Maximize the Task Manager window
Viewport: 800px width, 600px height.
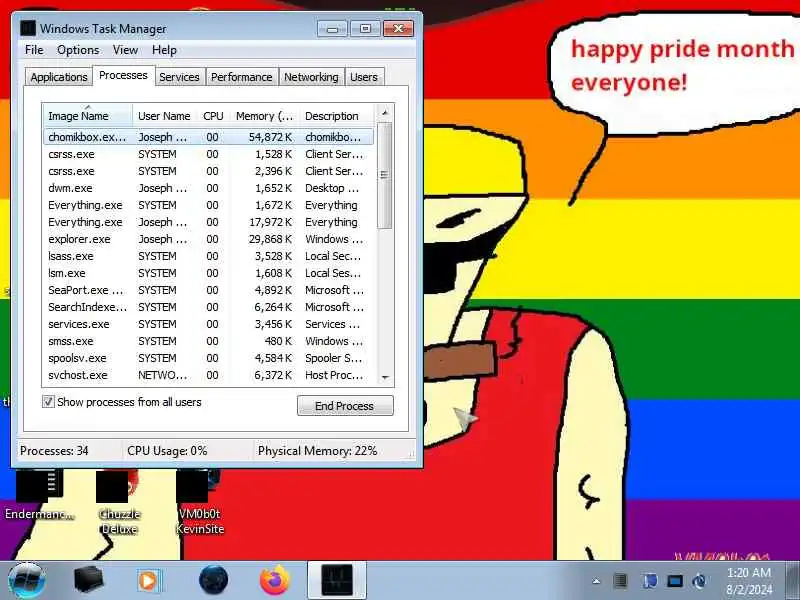point(365,29)
